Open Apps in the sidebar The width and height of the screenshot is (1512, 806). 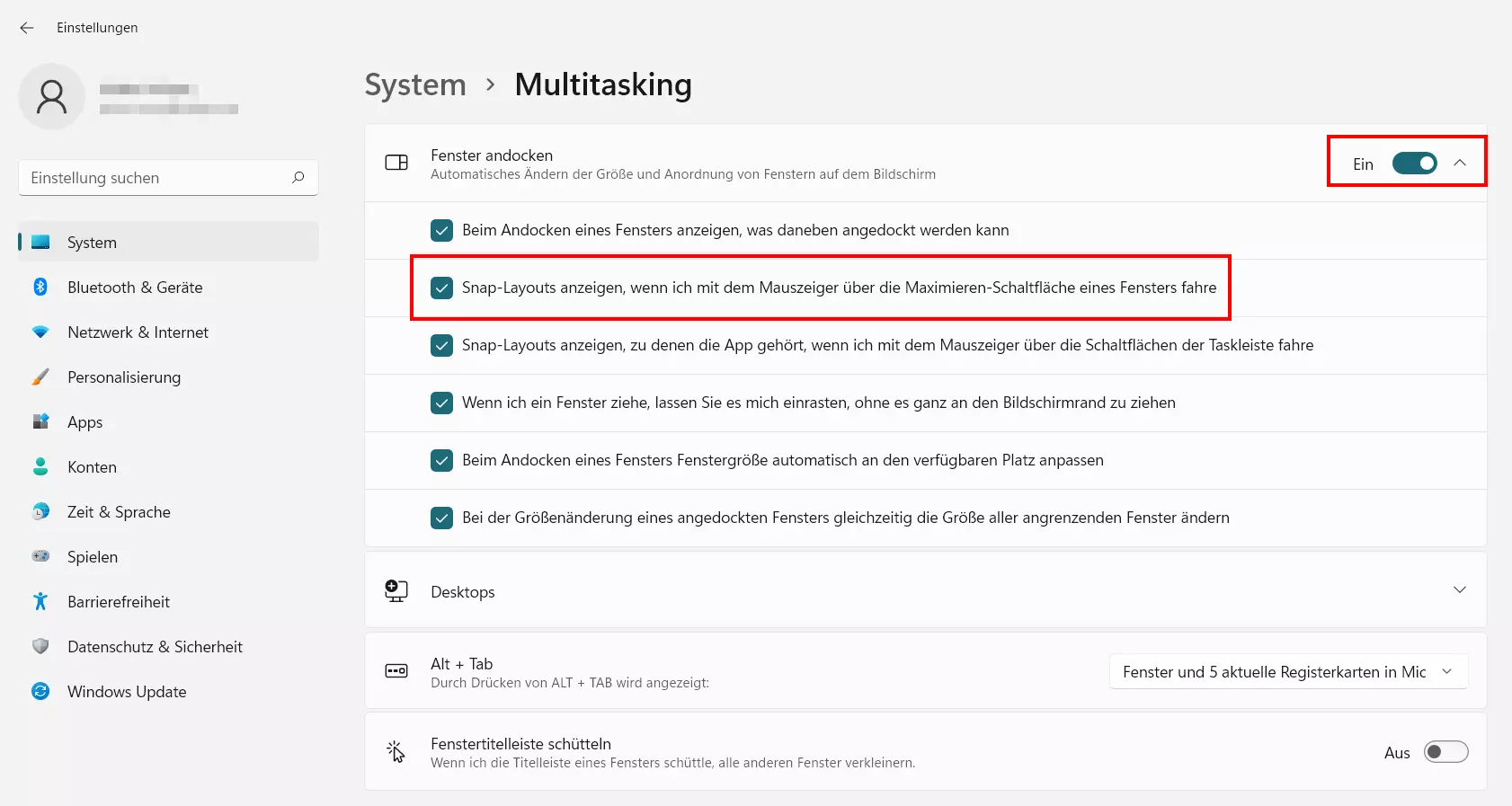click(x=85, y=422)
